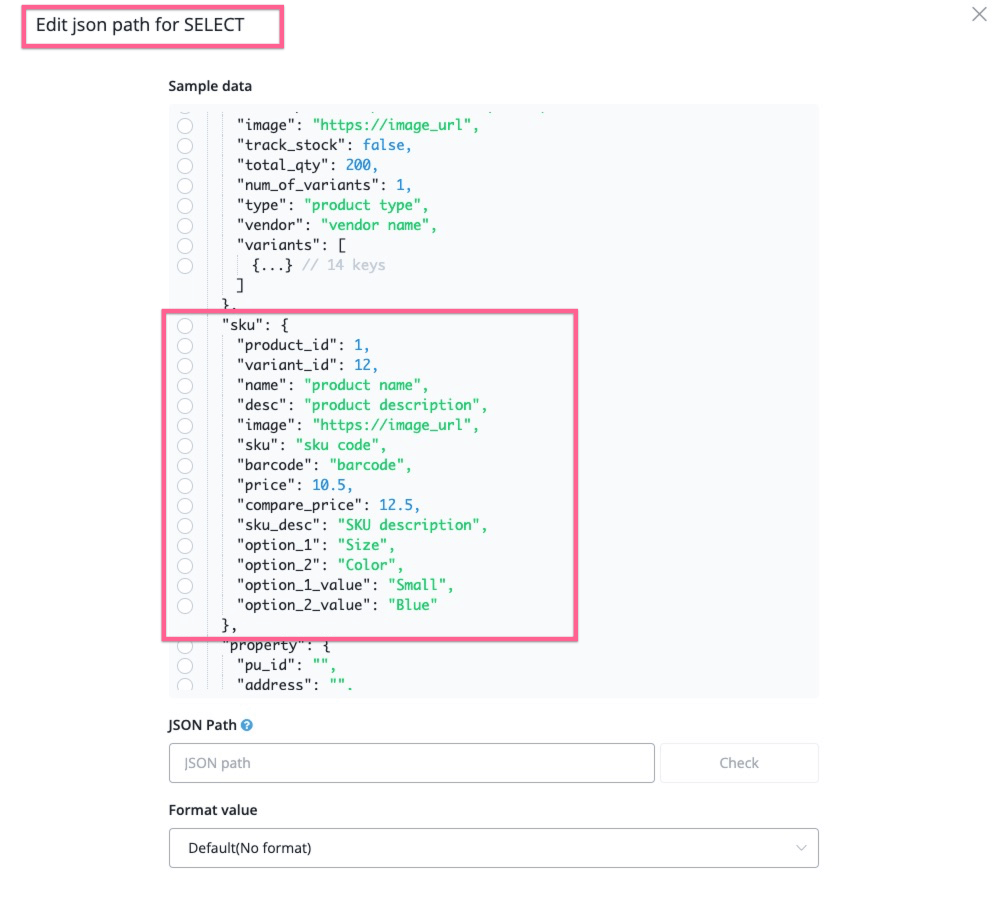
Task: Select the radio beside the "sku" object
Action: [185, 325]
